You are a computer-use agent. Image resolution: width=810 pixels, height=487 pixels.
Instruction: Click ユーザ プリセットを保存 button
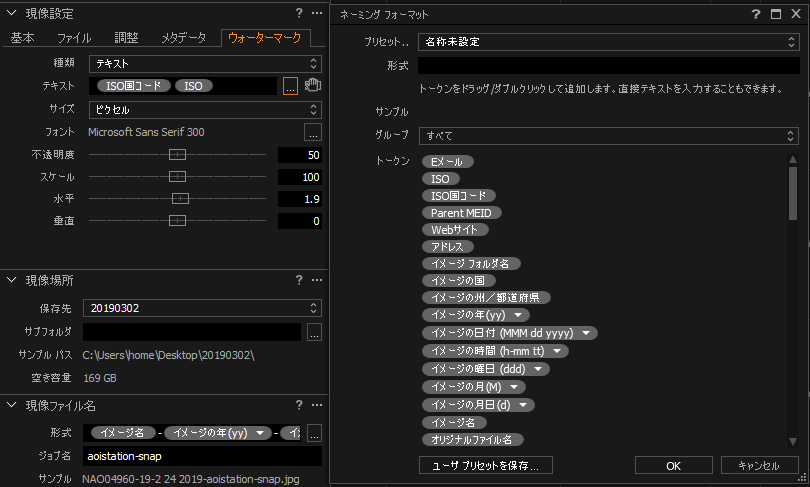(485, 465)
